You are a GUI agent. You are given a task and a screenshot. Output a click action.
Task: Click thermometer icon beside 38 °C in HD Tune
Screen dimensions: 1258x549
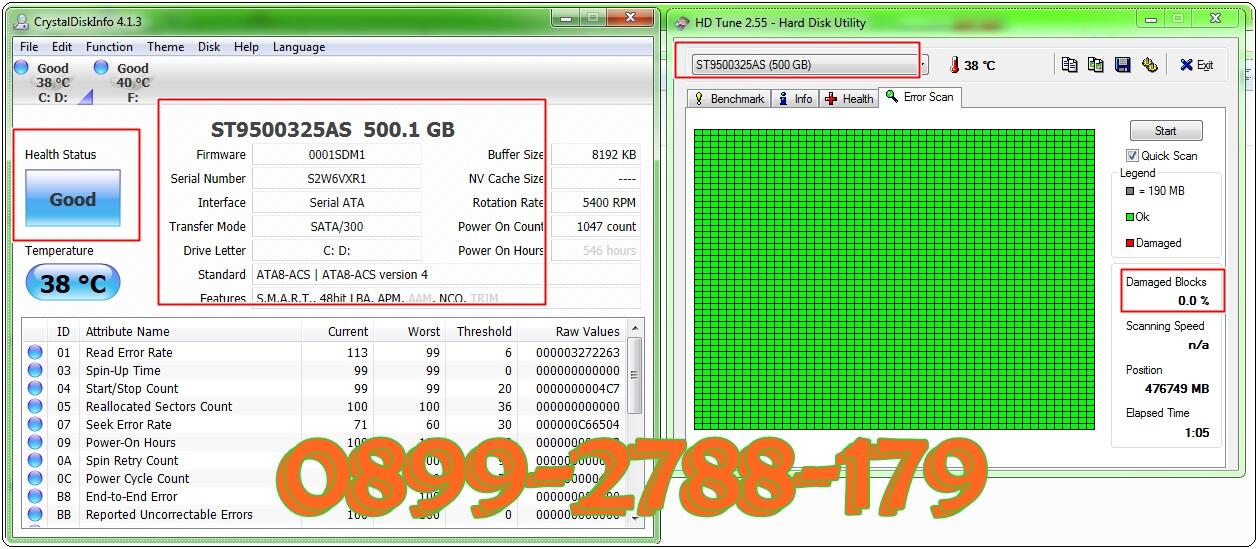point(955,65)
